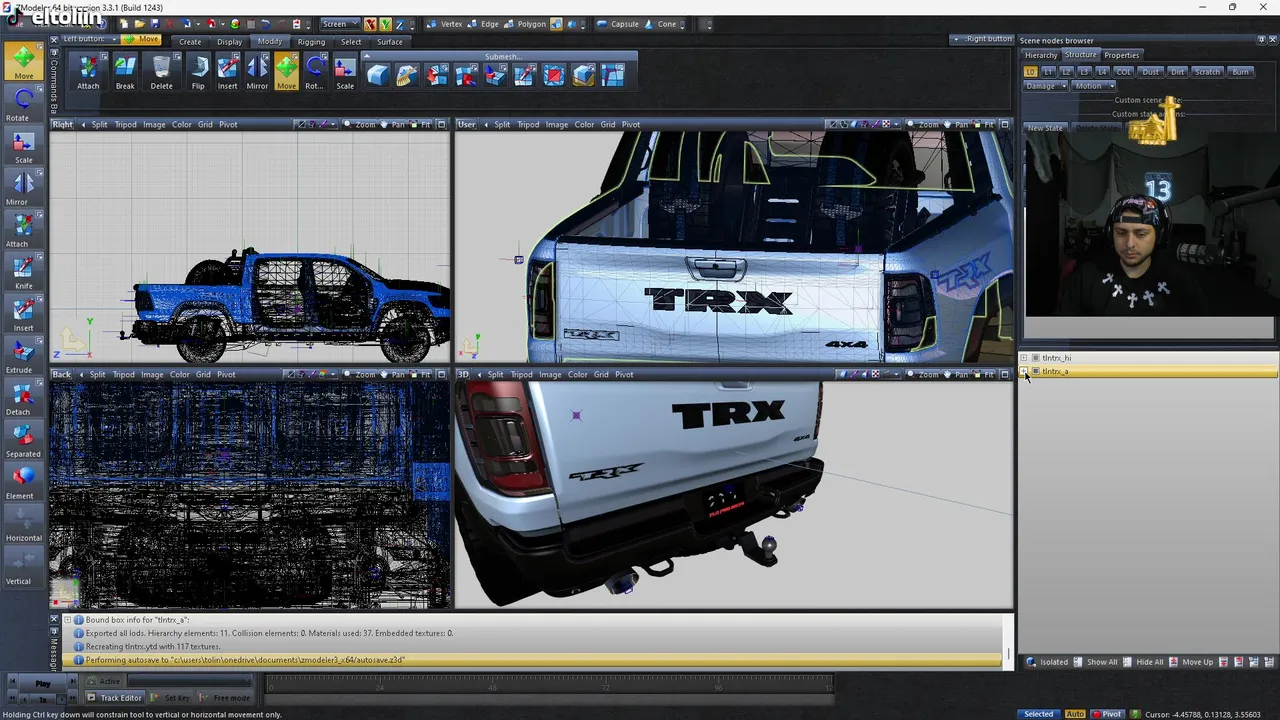The width and height of the screenshot is (1280, 720).
Task: Toggle the Dust state button
Action: pos(1151,72)
